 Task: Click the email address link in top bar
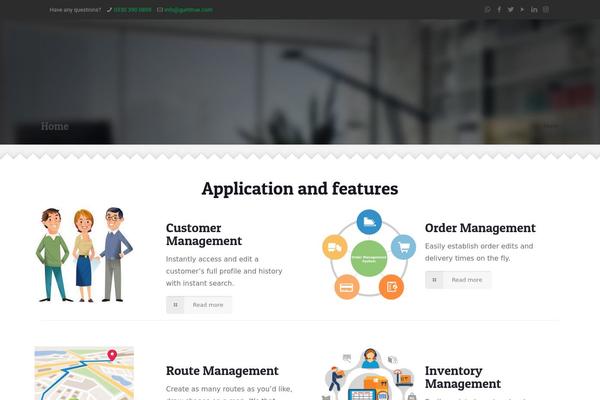pyautogui.click(x=188, y=10)
